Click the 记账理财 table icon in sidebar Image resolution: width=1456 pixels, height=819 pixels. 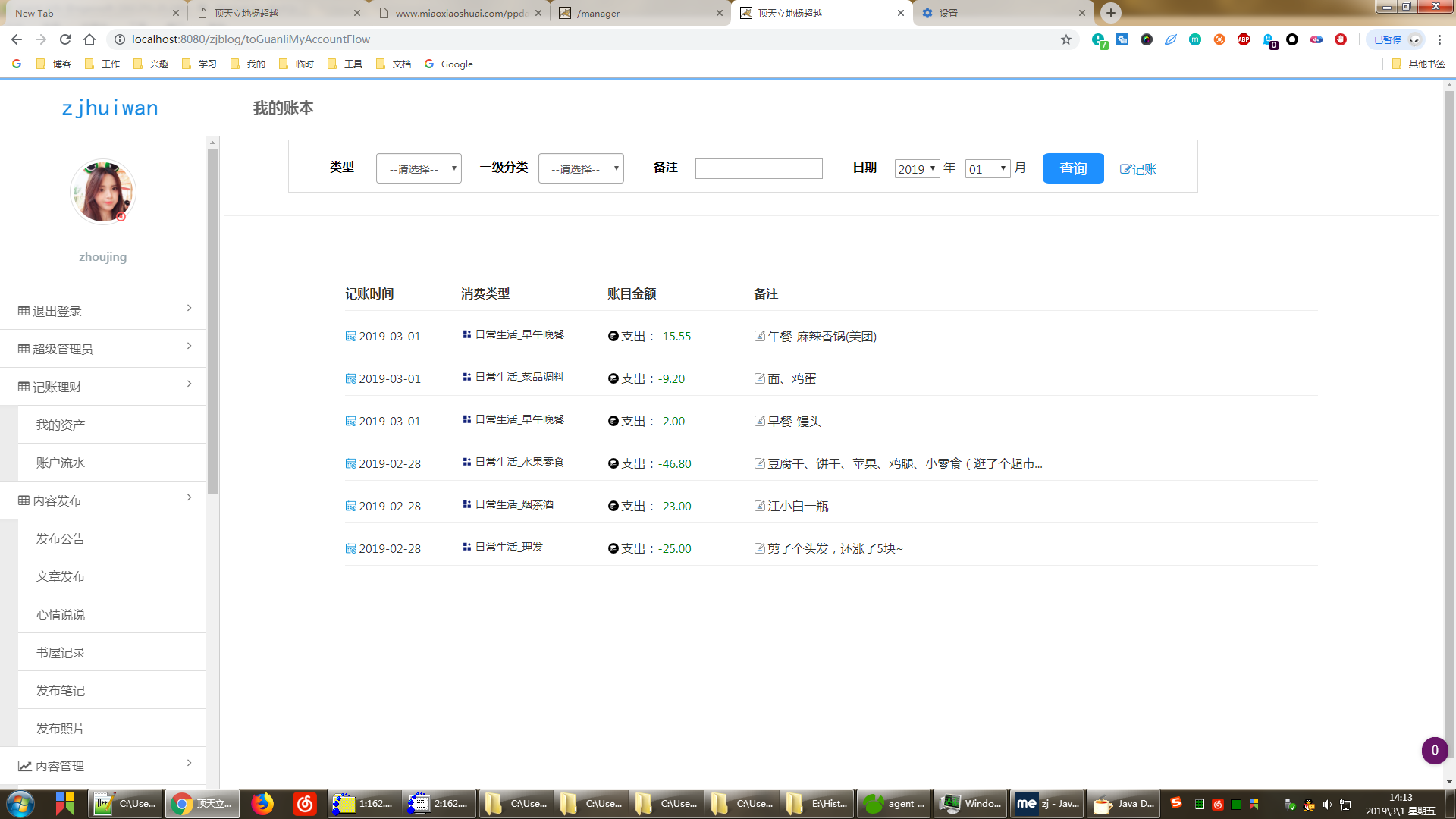[24, 387]
